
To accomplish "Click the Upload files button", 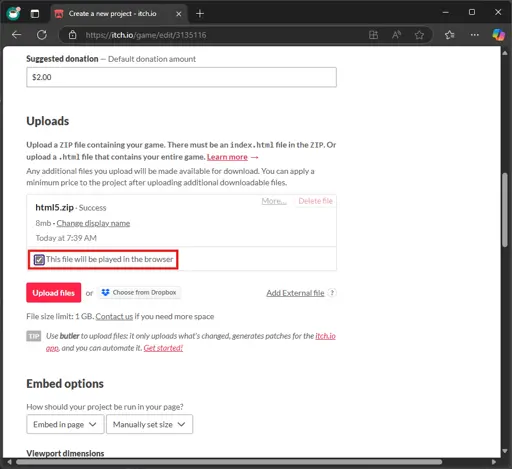I will [54, 293].
